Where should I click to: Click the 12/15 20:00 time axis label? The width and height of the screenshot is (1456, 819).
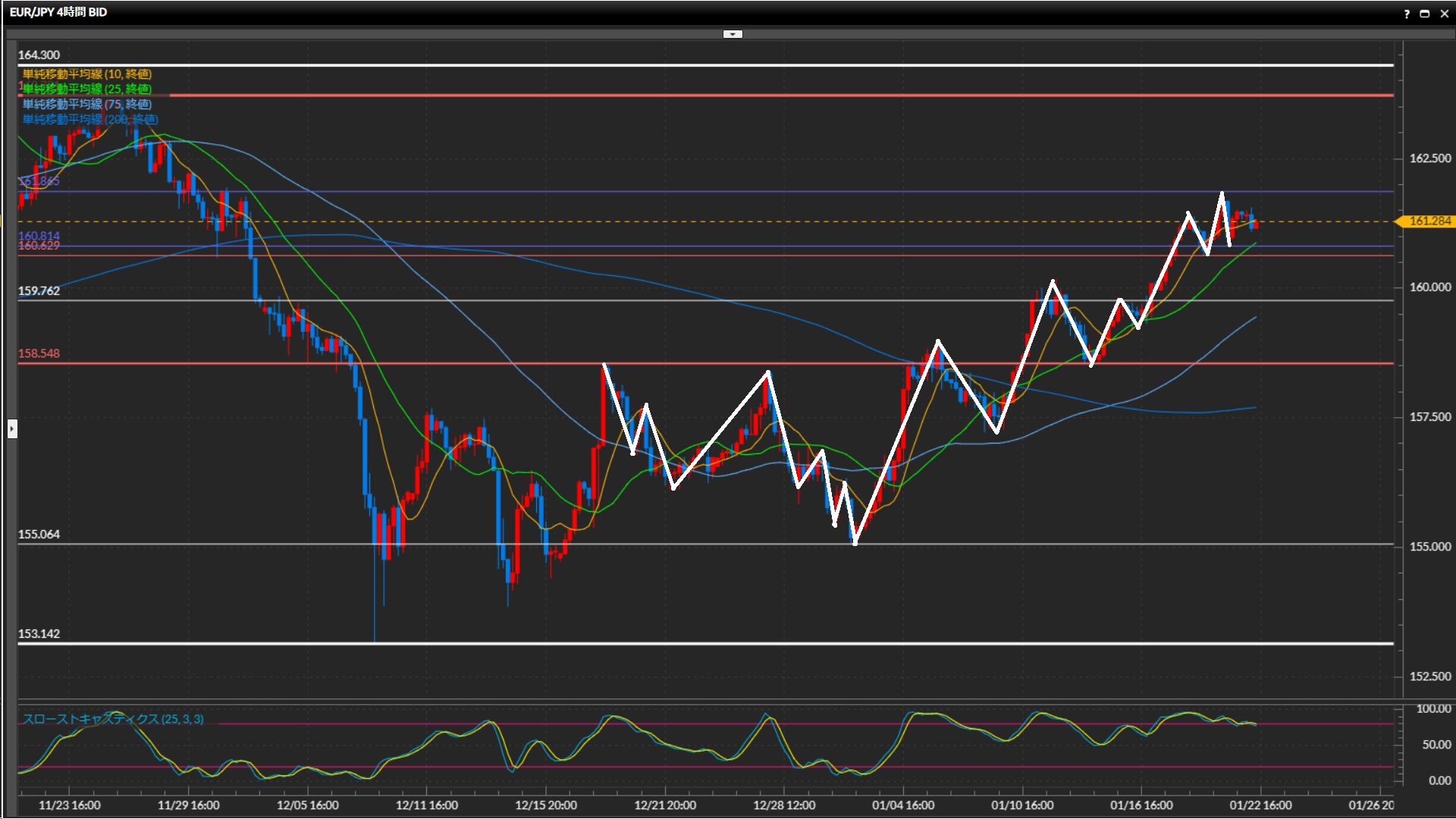(545, 805)
